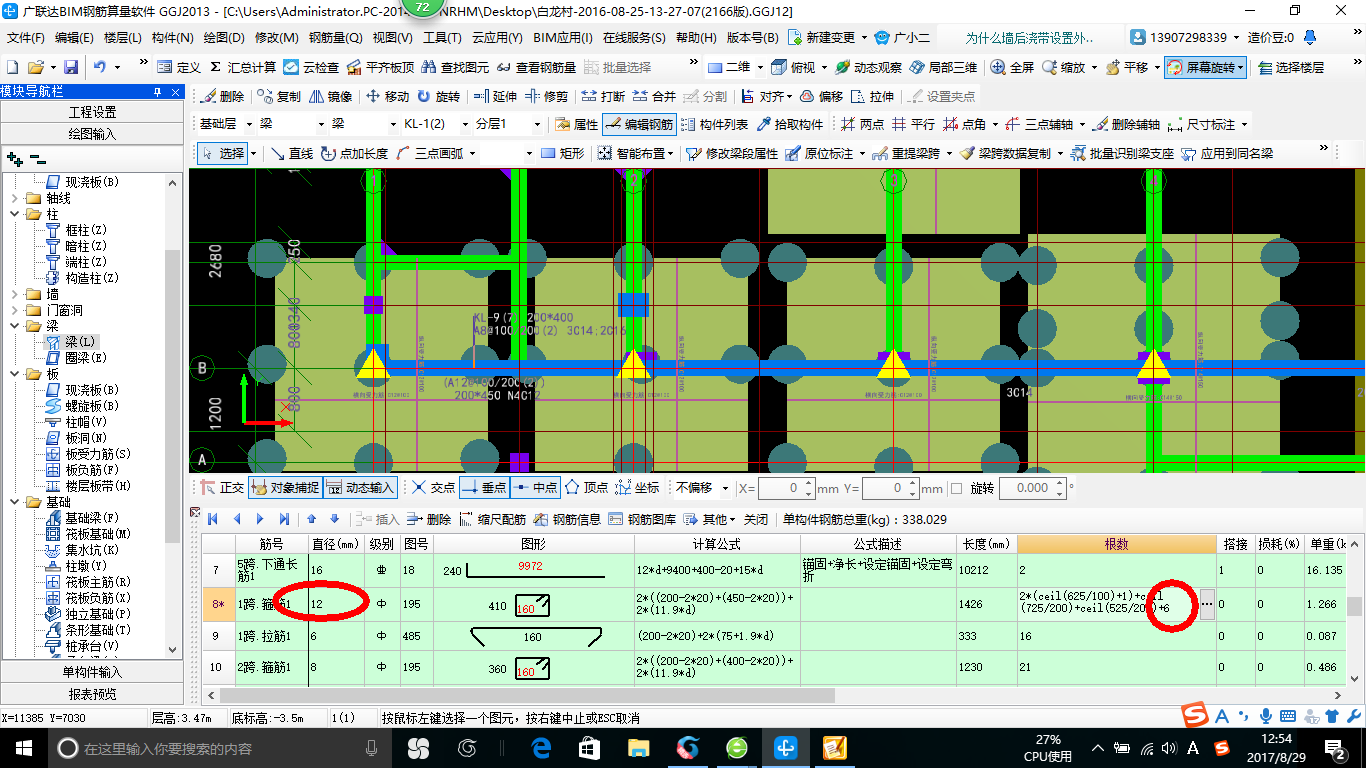Click 全屏 full screen zoom

pyautogui.click(x=1013, y=67)
